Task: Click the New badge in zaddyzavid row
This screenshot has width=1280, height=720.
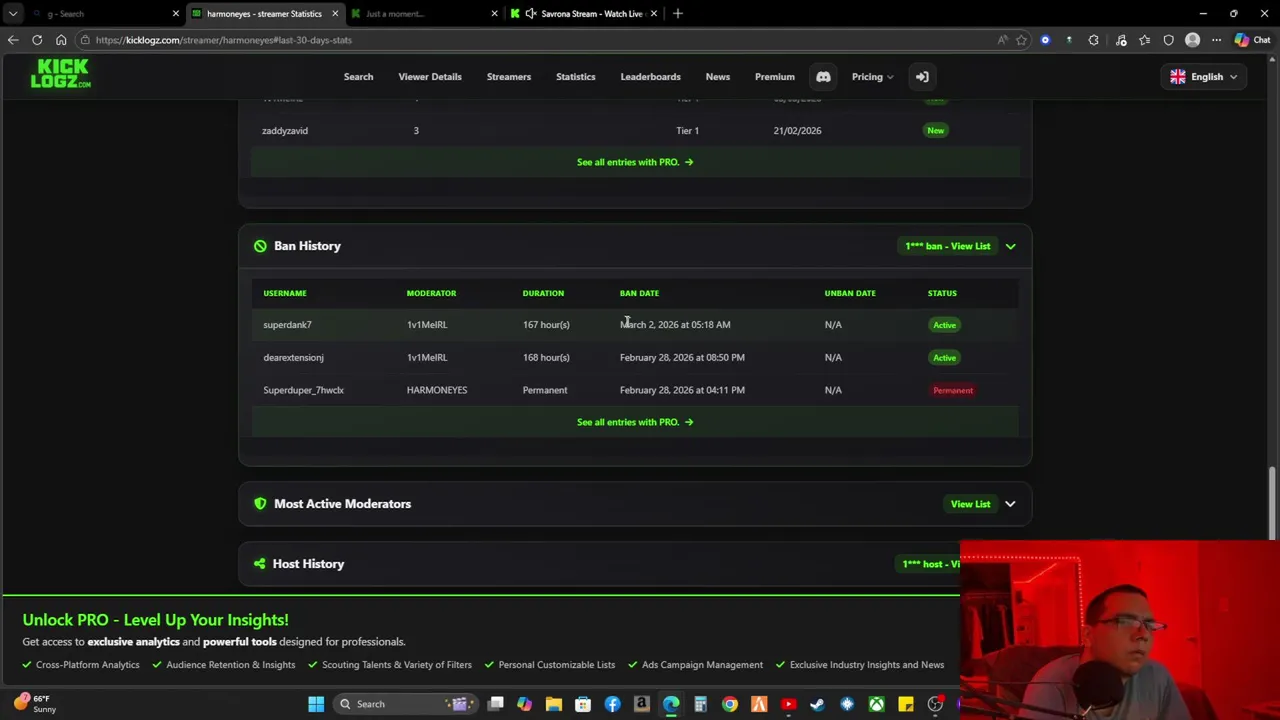Action: (x=935, y=130)
